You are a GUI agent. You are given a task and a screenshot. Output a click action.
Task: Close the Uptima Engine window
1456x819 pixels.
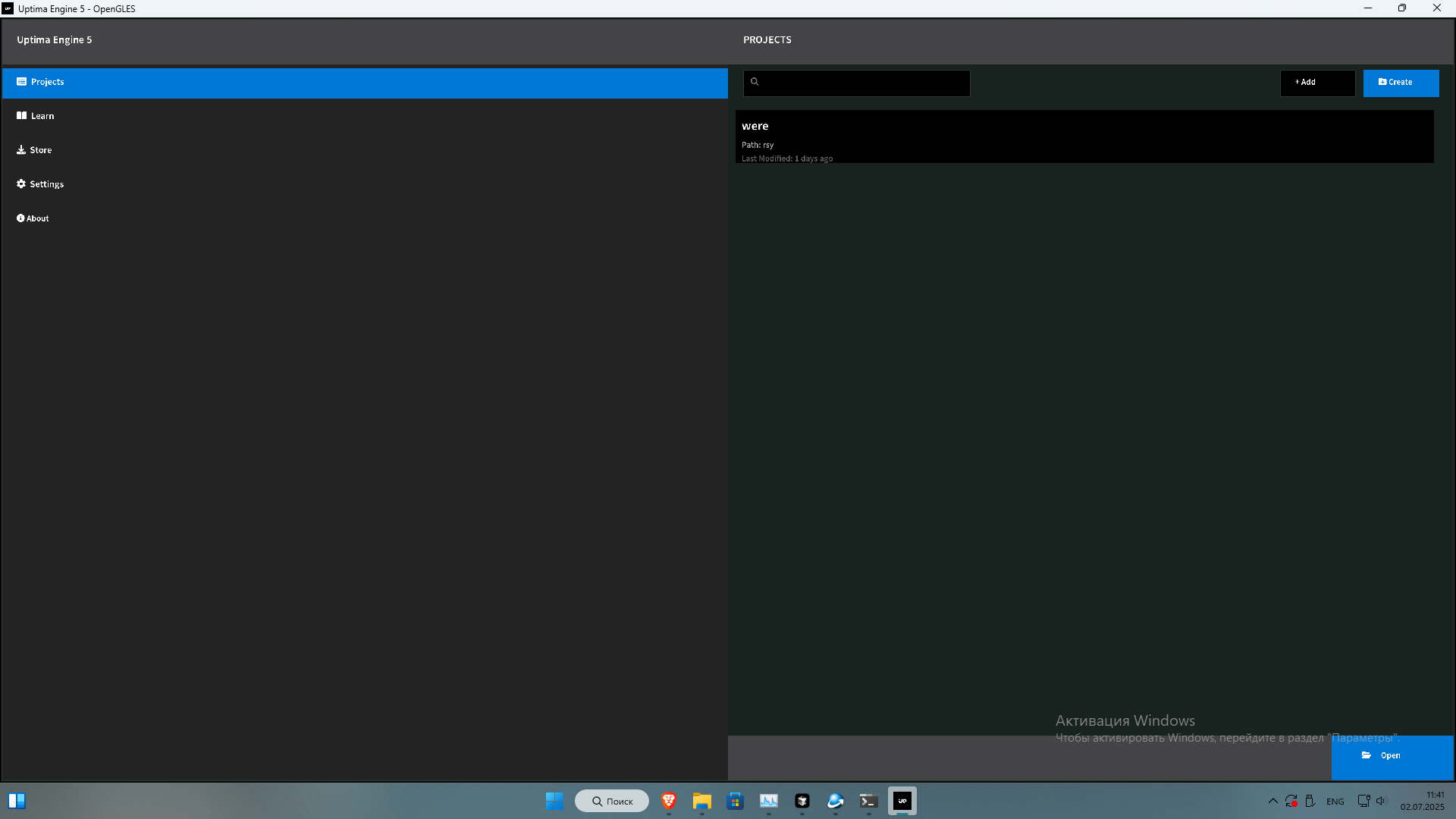1437,8
